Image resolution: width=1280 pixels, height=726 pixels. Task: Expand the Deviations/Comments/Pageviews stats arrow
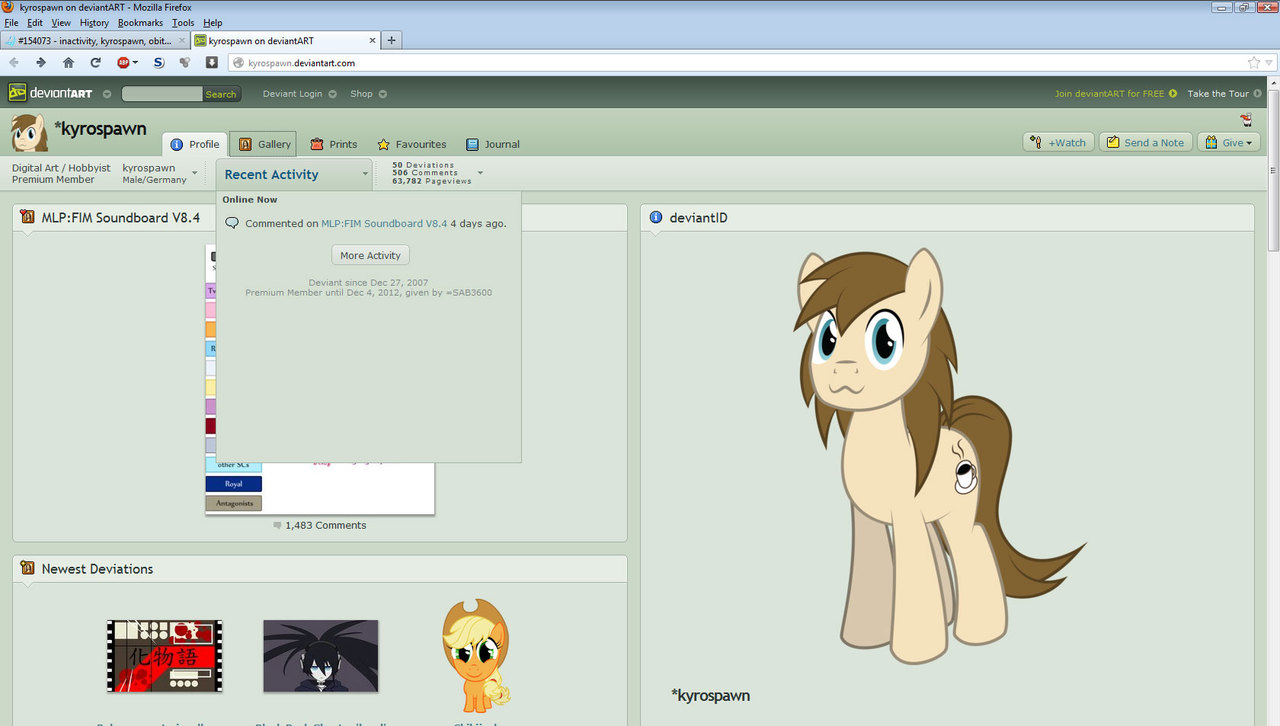[x=480, y=173]
